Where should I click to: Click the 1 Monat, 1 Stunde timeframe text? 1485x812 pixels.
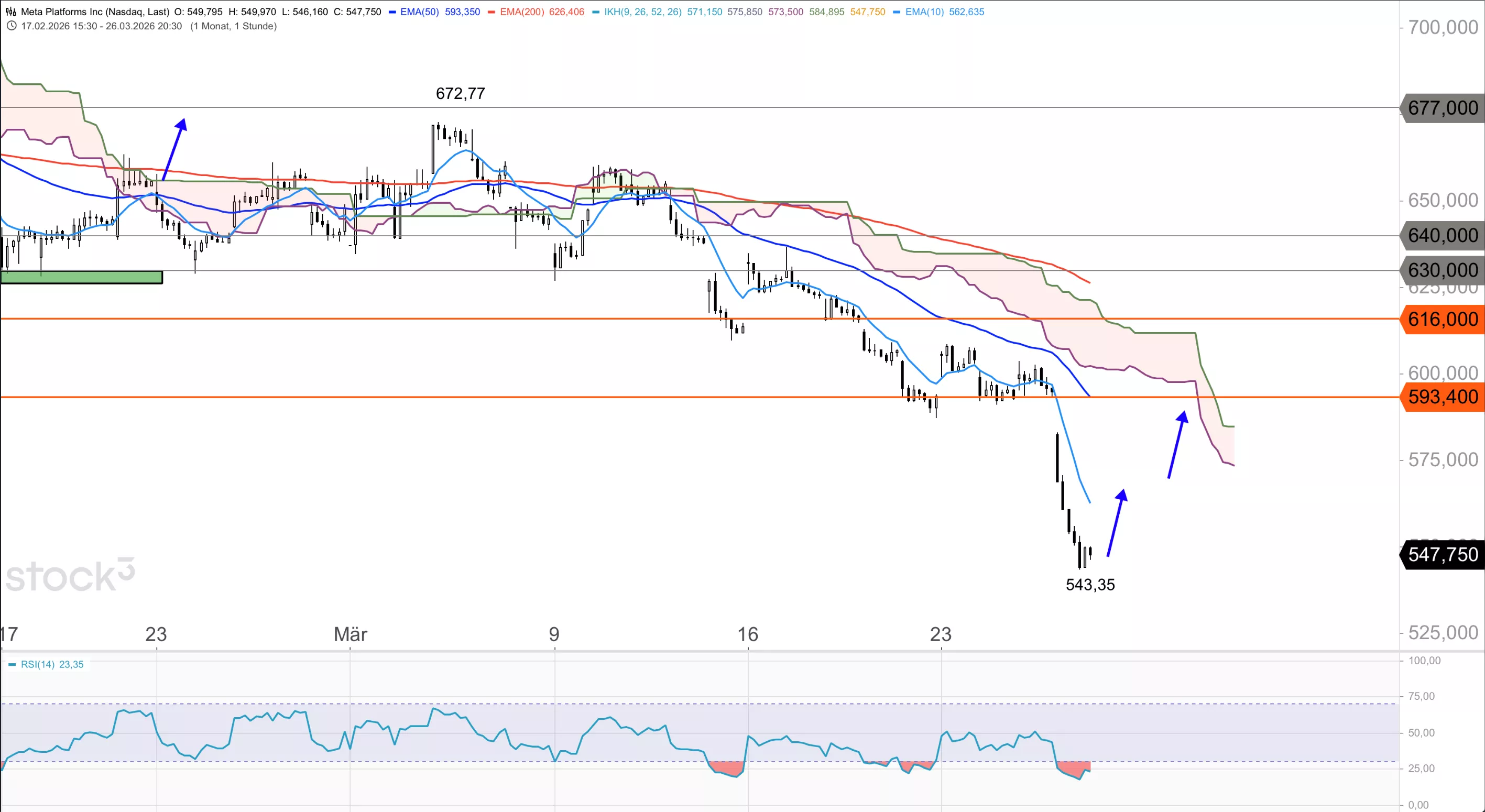[233, 26]
